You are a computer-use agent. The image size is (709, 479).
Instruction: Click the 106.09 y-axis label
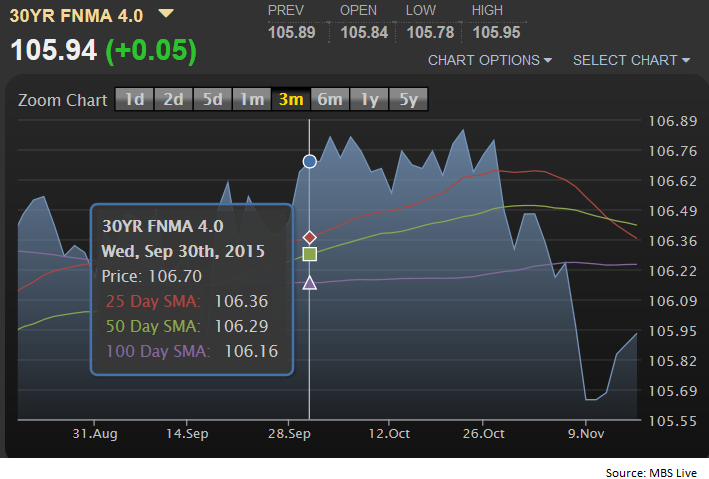(x=673, y=301)
